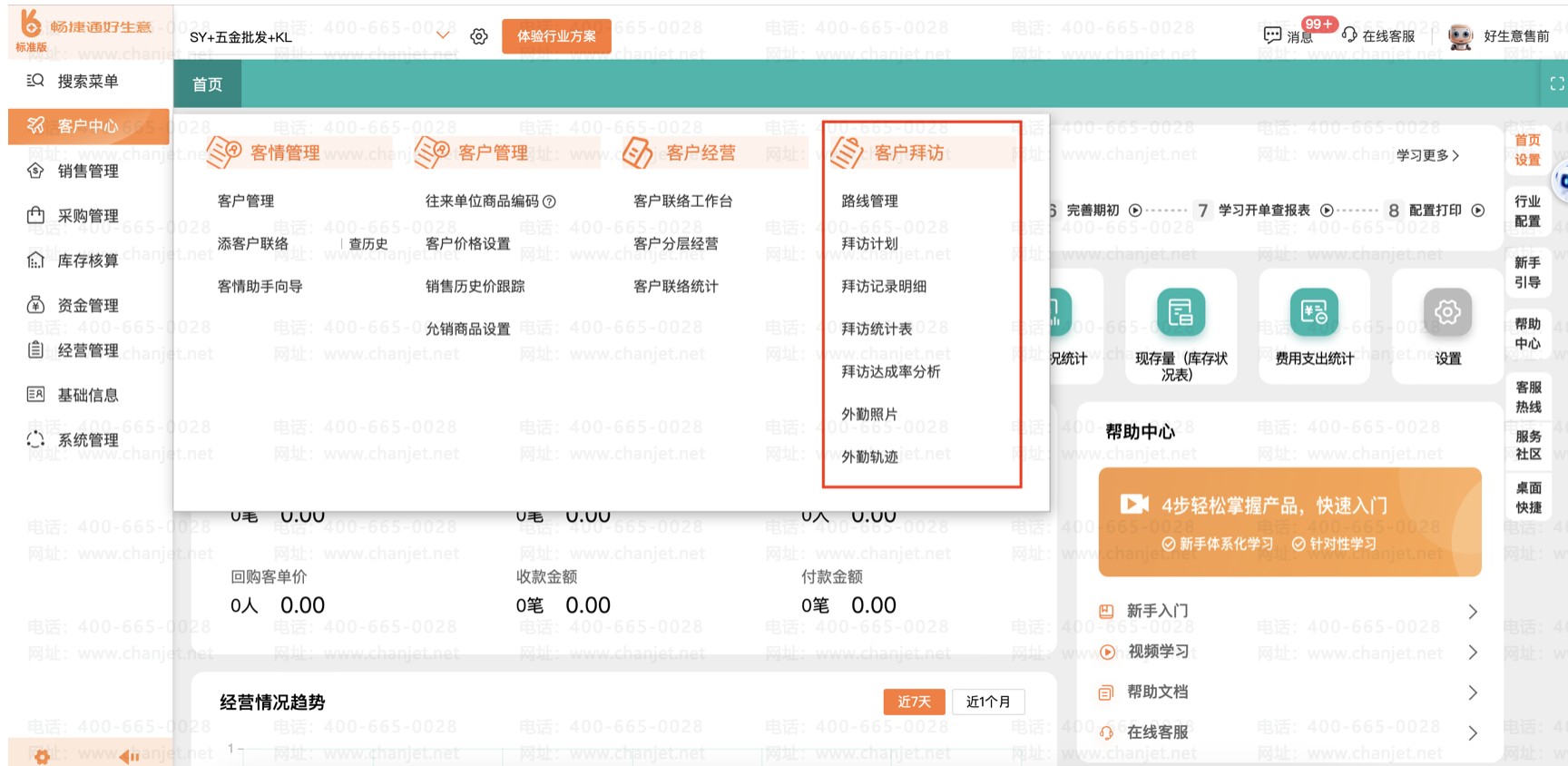
Task: Click play icon after 完善期初 step
Action: [x=1135, y=211]
